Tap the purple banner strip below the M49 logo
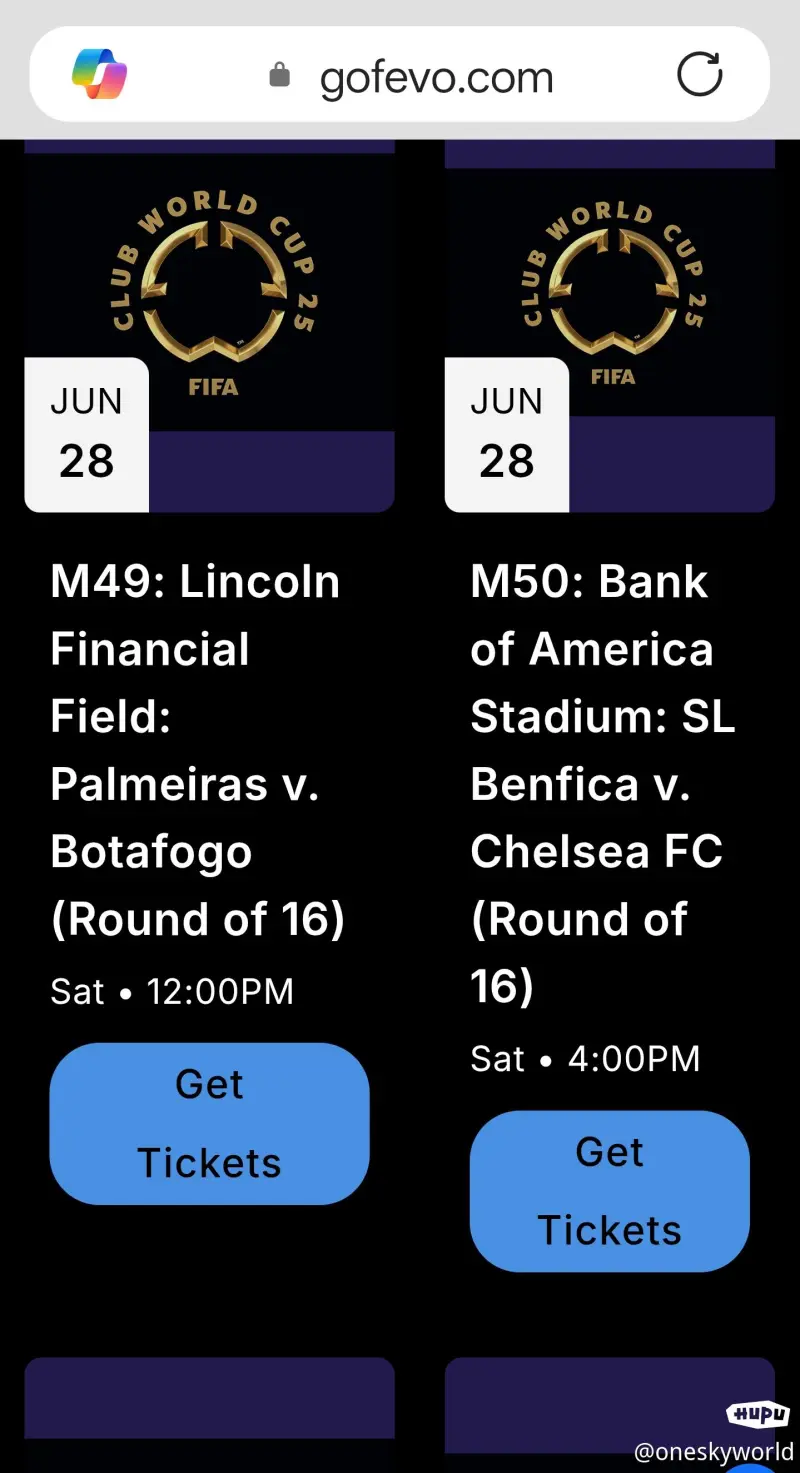 271,471
